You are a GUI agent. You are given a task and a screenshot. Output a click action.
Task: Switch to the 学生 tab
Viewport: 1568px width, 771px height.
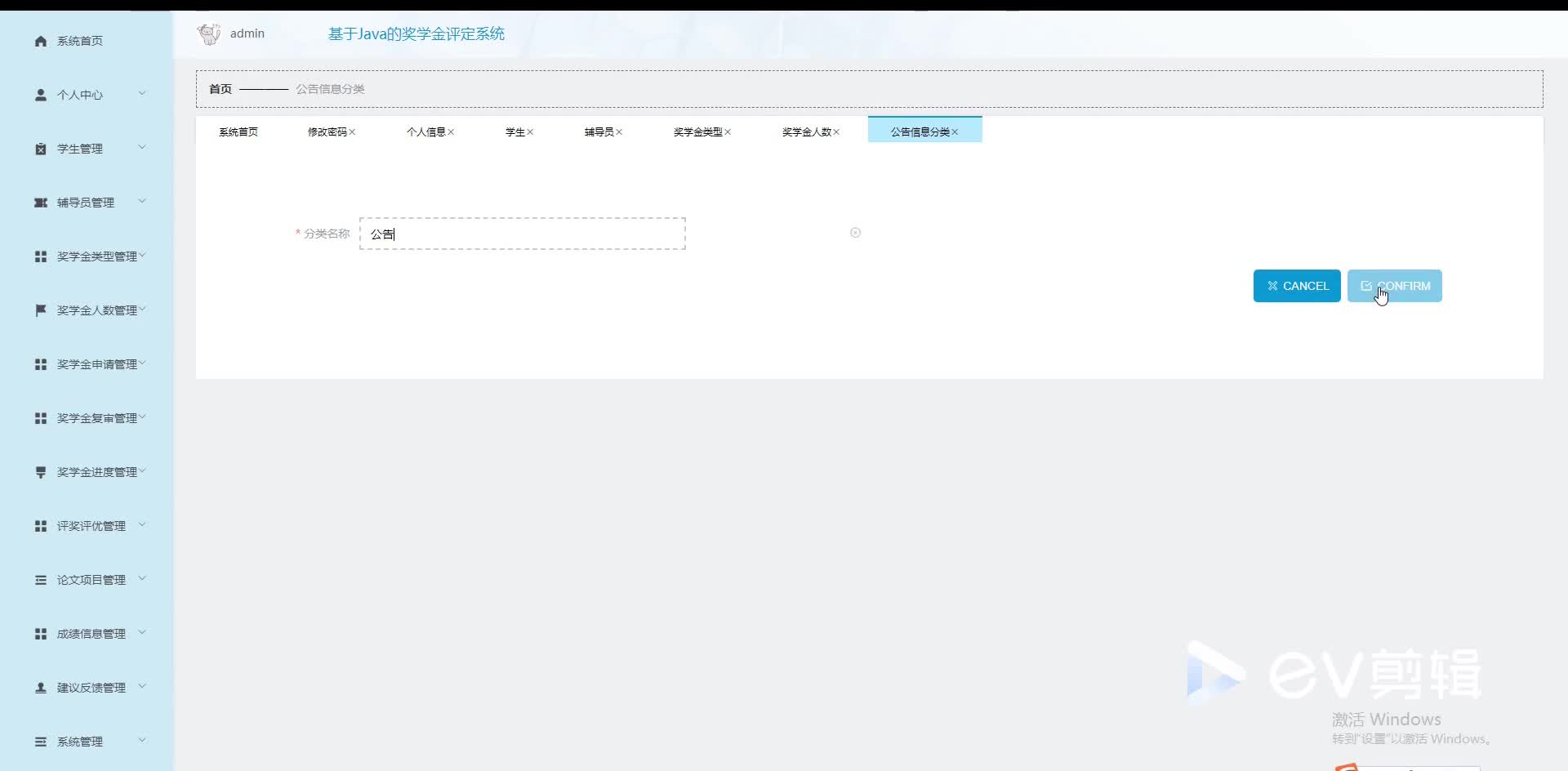click(515, 131)
